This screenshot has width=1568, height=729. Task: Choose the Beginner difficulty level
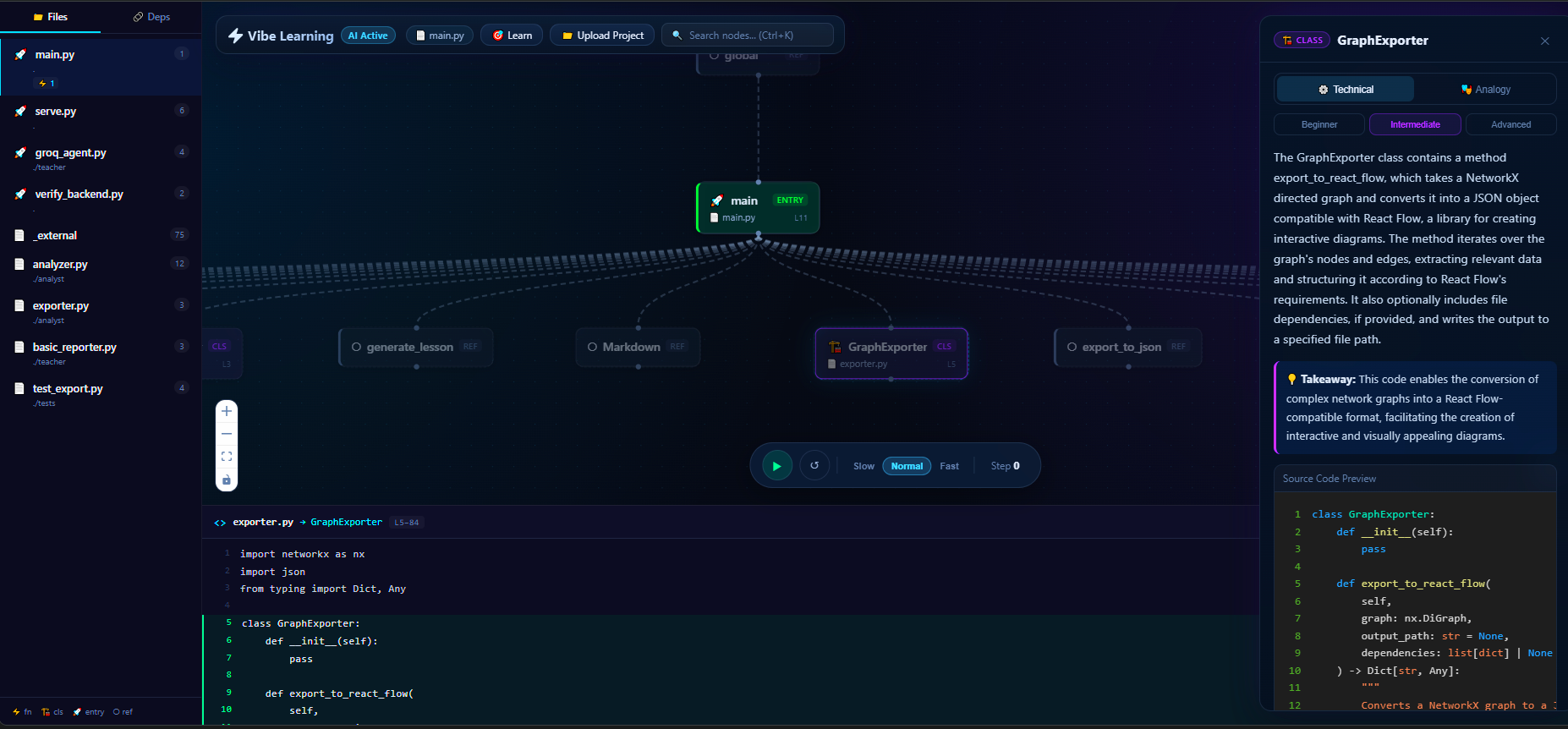coord(1319,124)
